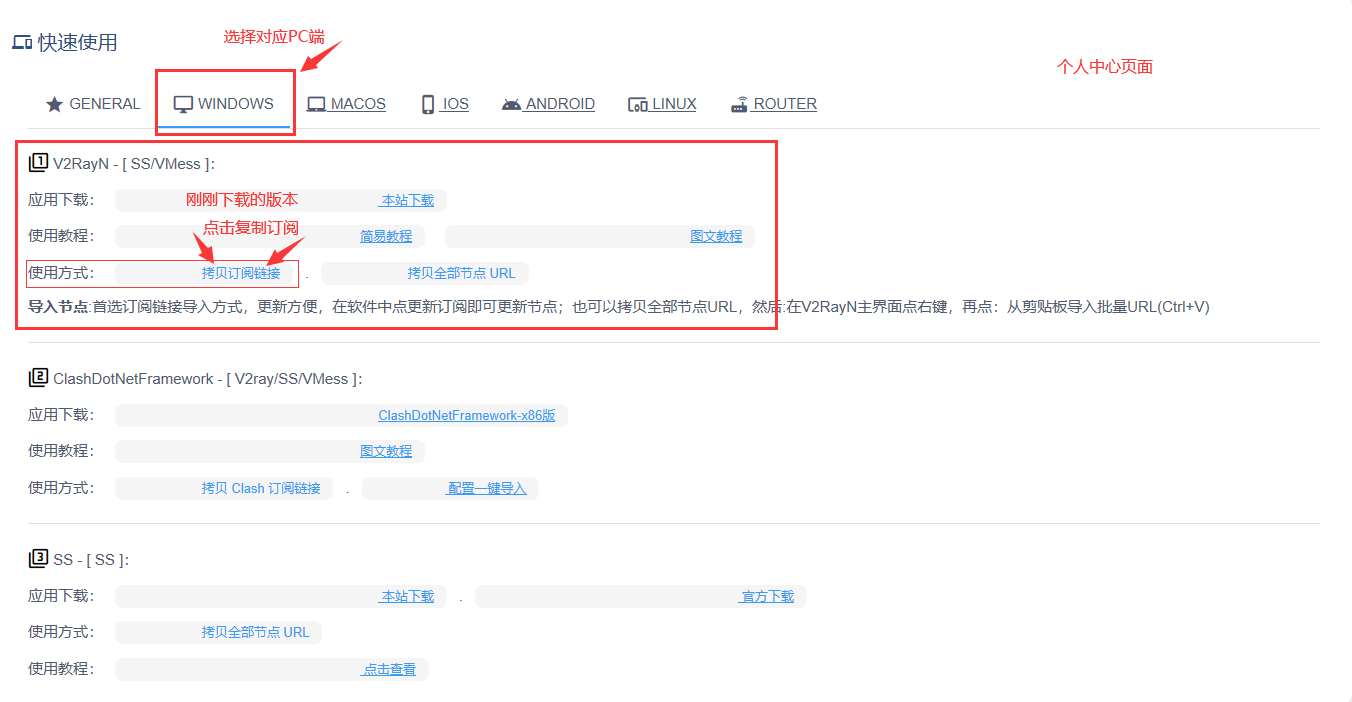Select the LINUX tab
This screenshot has height=702, width=1352.
(x=662, y=104)
